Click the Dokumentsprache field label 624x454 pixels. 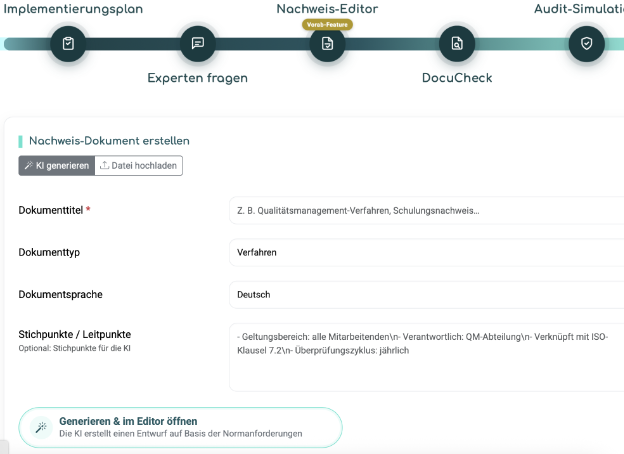60,294
